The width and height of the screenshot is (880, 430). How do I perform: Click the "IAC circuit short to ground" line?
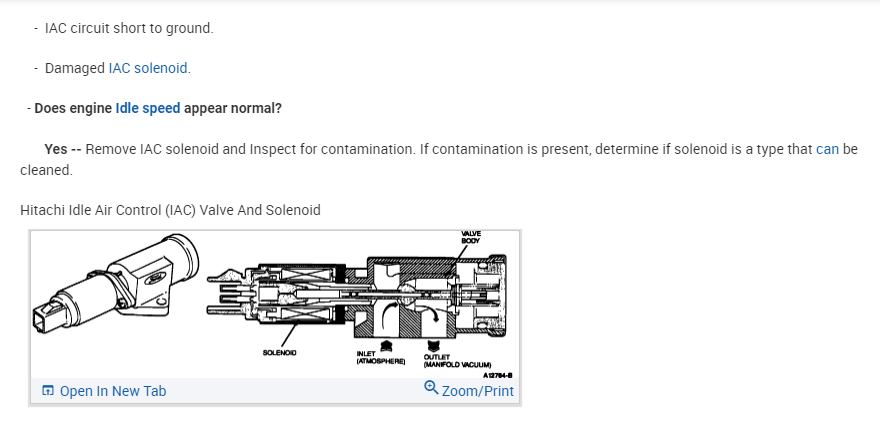129,28
